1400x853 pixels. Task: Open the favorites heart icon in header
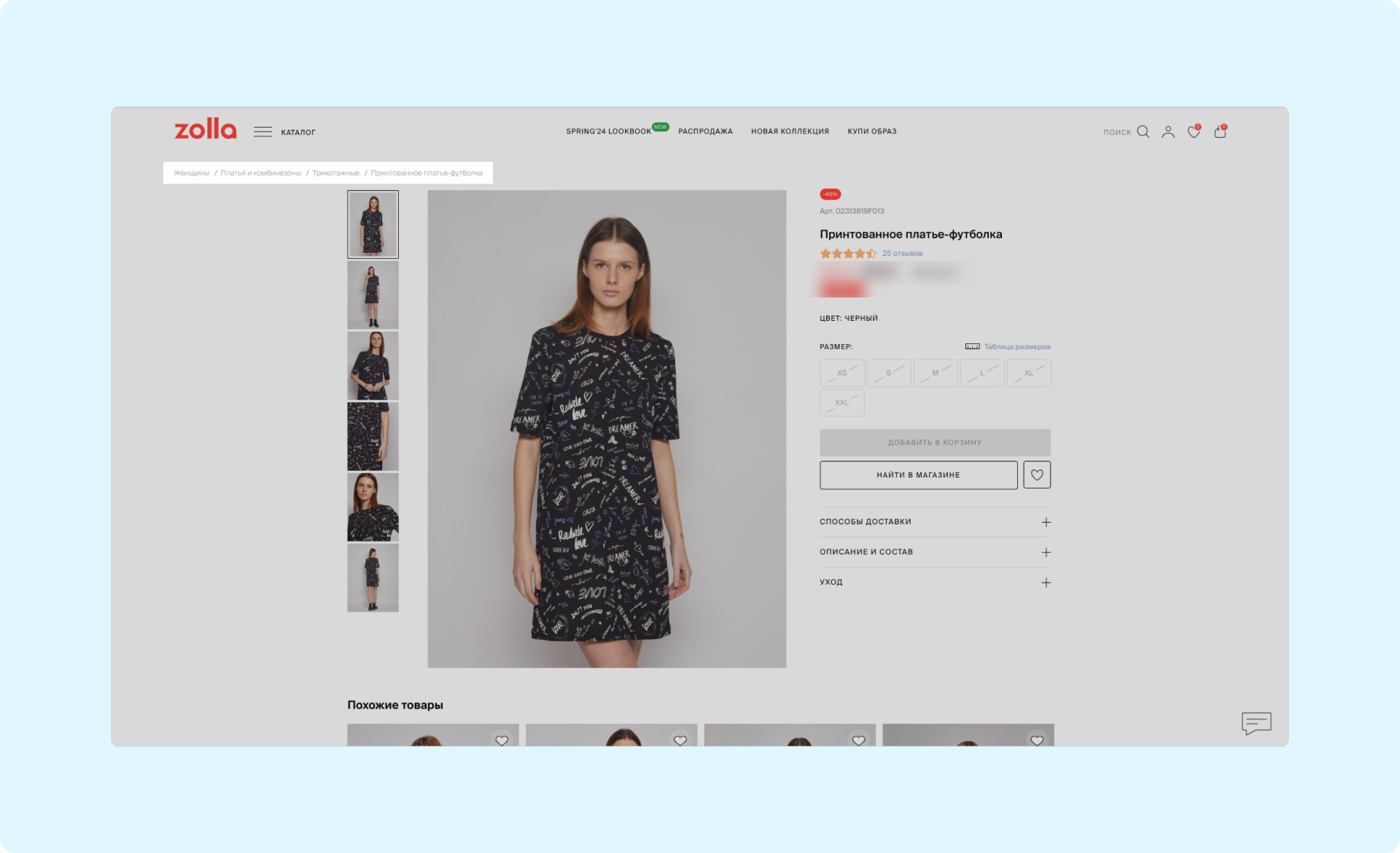1194,132
